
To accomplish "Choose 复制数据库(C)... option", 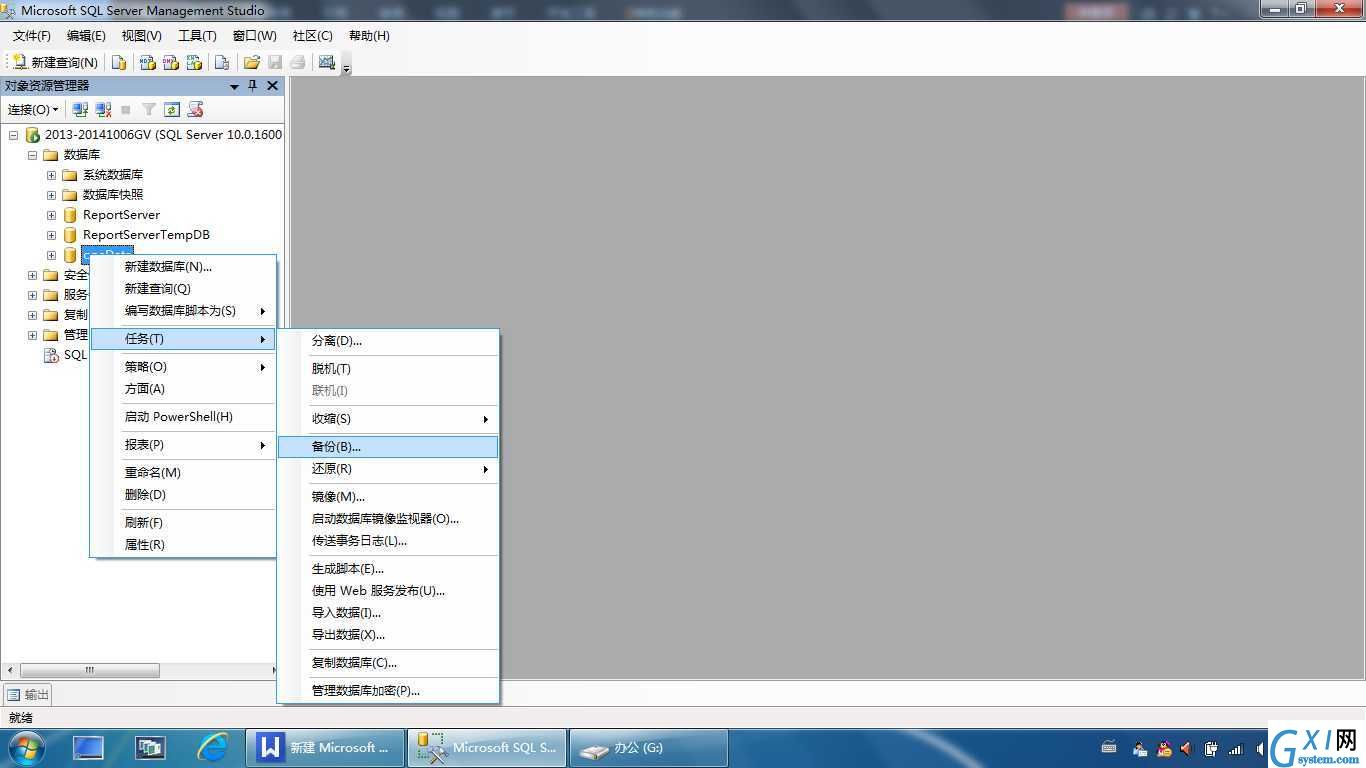I will pos(388,663).
